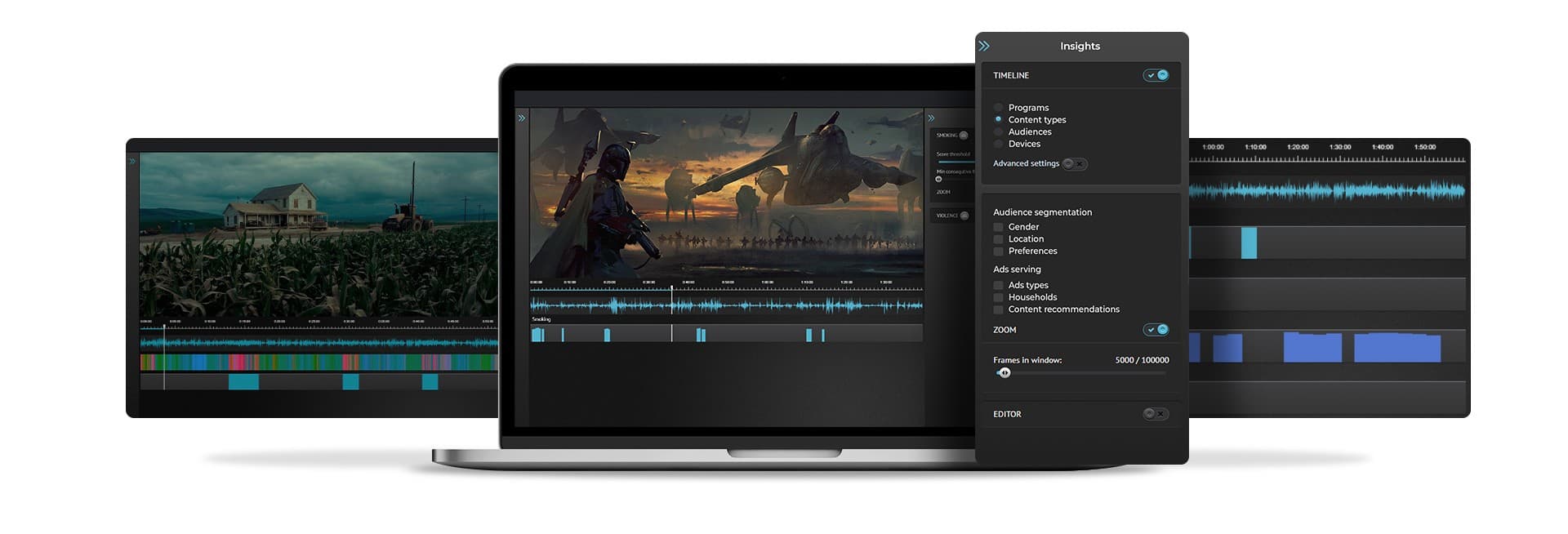
Task: Select the Content types radio option
Action: coord(998,119)
